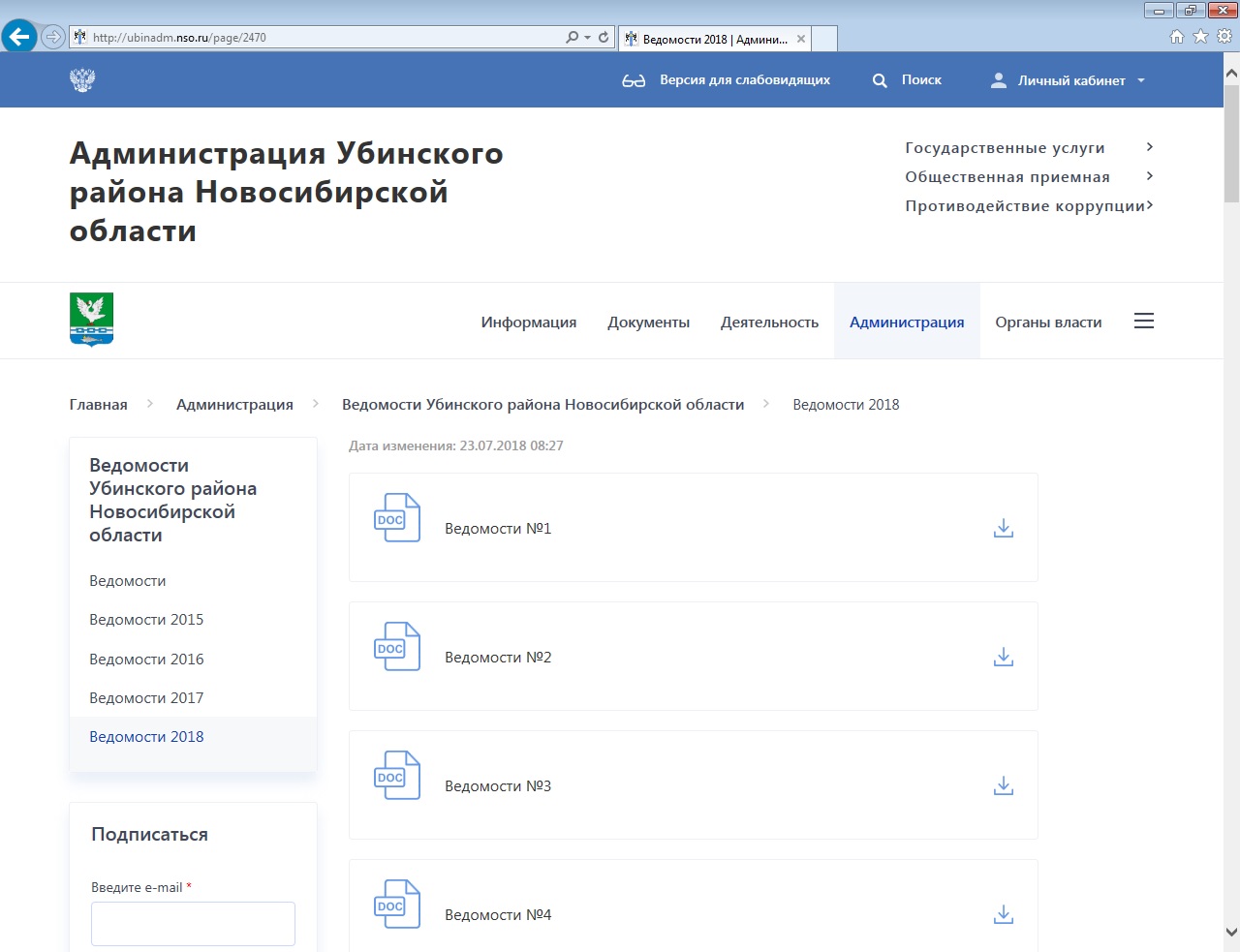Click the DOC file icon for Ведомости №2
The height and width of the screenshot is (952, 1240).
point(397,646)
